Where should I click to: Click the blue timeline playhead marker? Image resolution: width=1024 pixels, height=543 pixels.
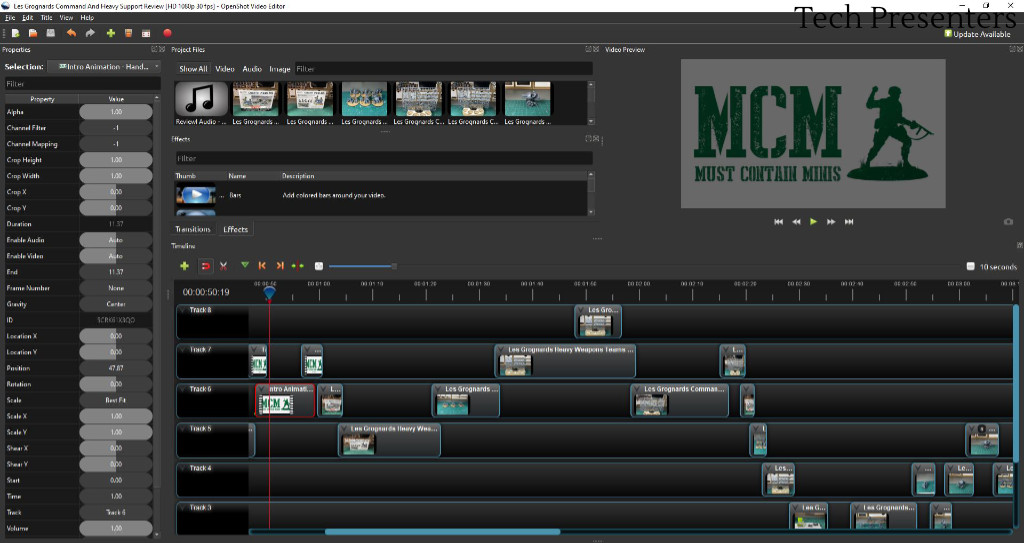tap(269, 294)
